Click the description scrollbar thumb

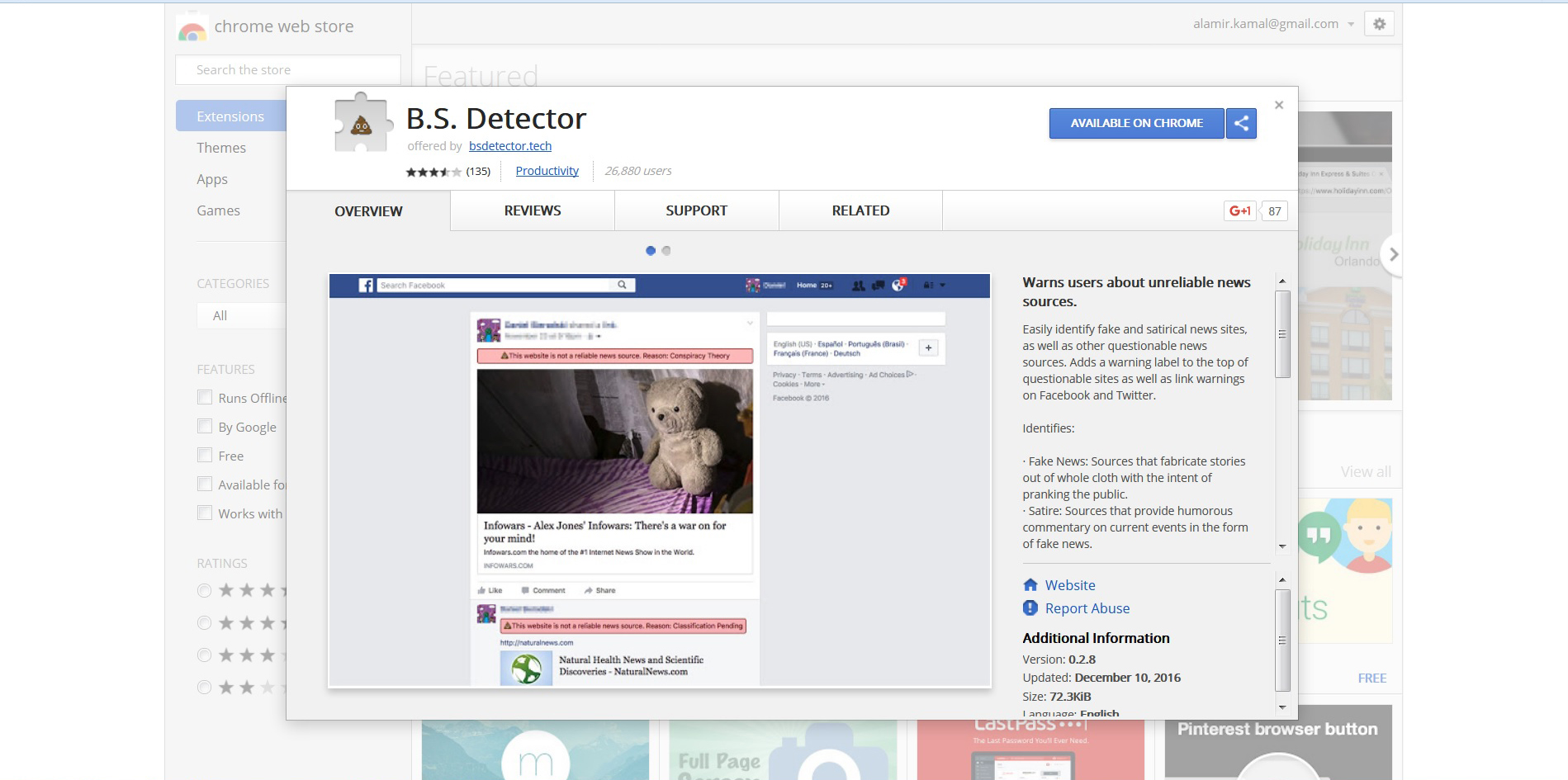1282,334
